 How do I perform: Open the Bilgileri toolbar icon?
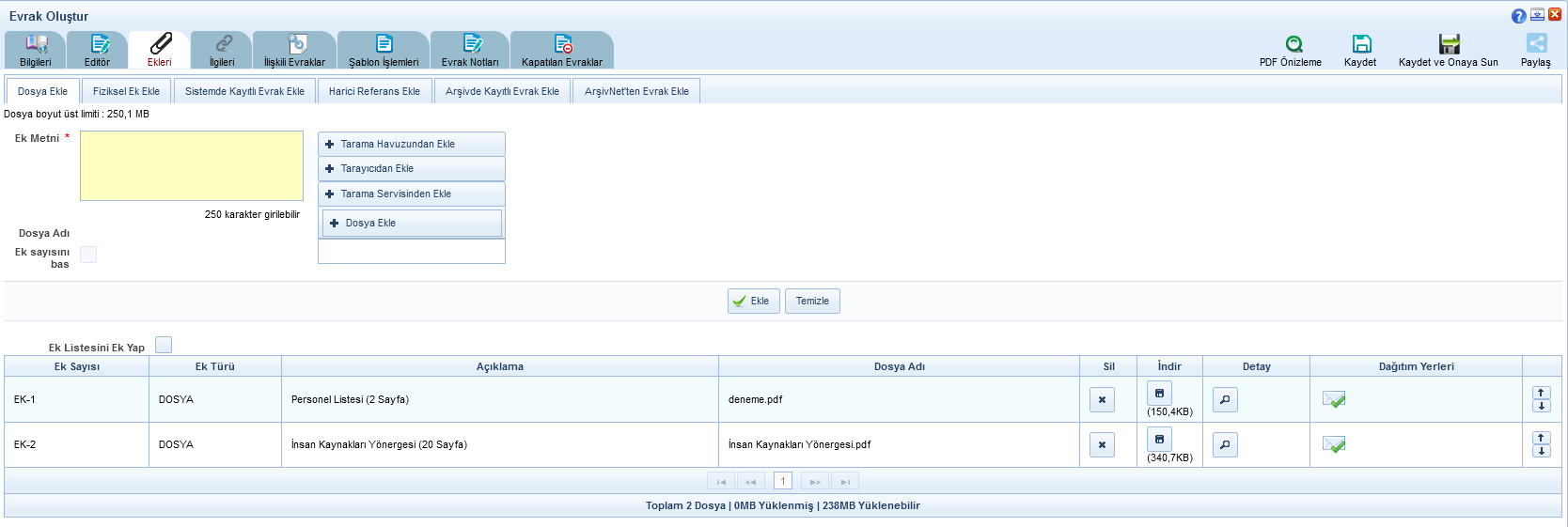click(36, 44)
